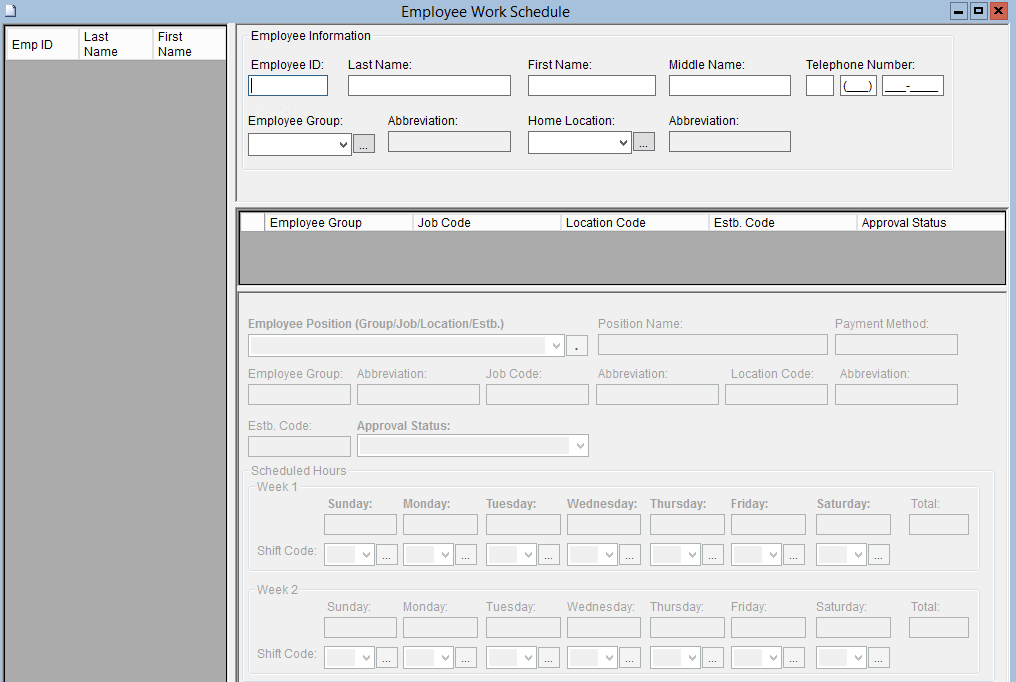
Task: Click the Middle Name text box
Action: pos(729,86)
